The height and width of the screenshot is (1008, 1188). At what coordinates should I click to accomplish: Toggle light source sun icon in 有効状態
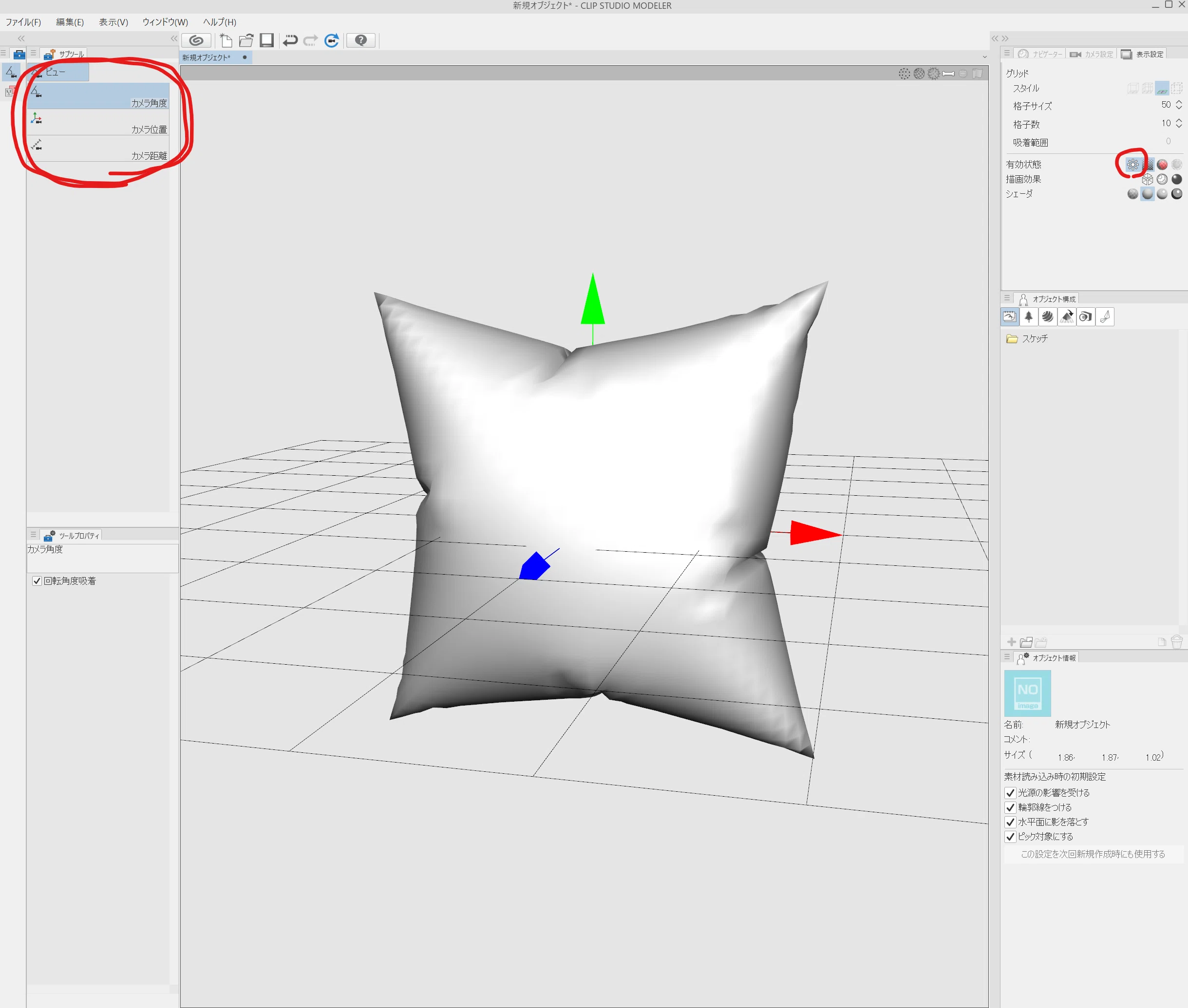pos(1132,165)
